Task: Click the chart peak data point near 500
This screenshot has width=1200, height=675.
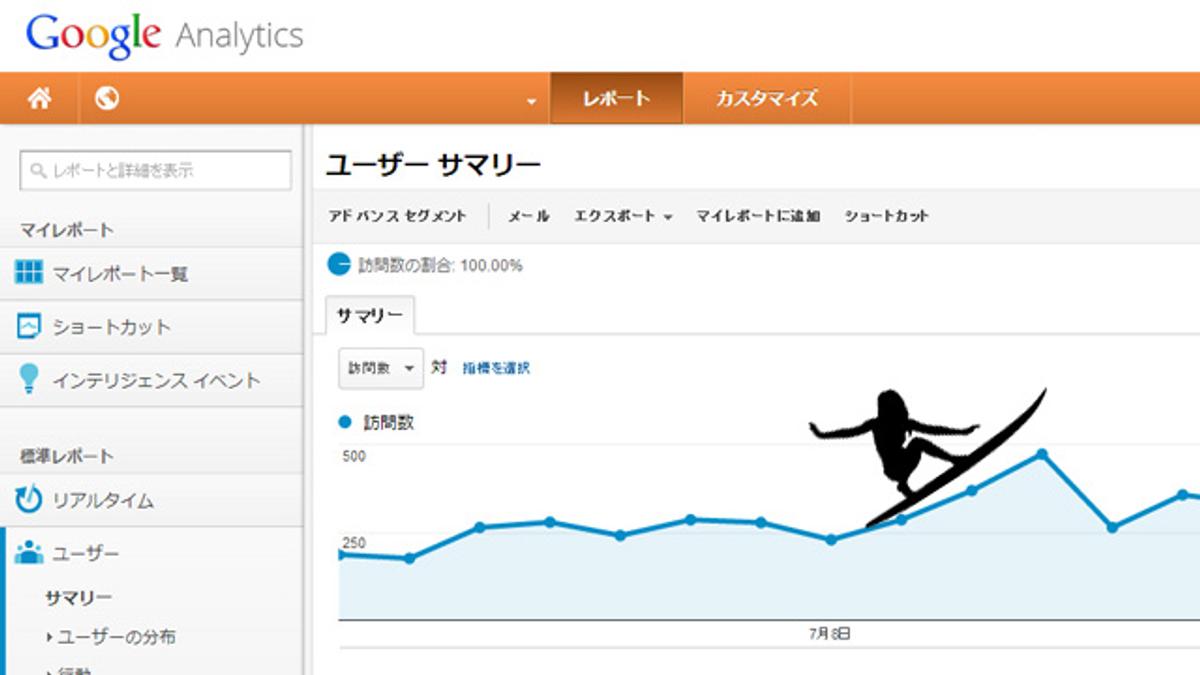Action: (x=1042, y=454)
